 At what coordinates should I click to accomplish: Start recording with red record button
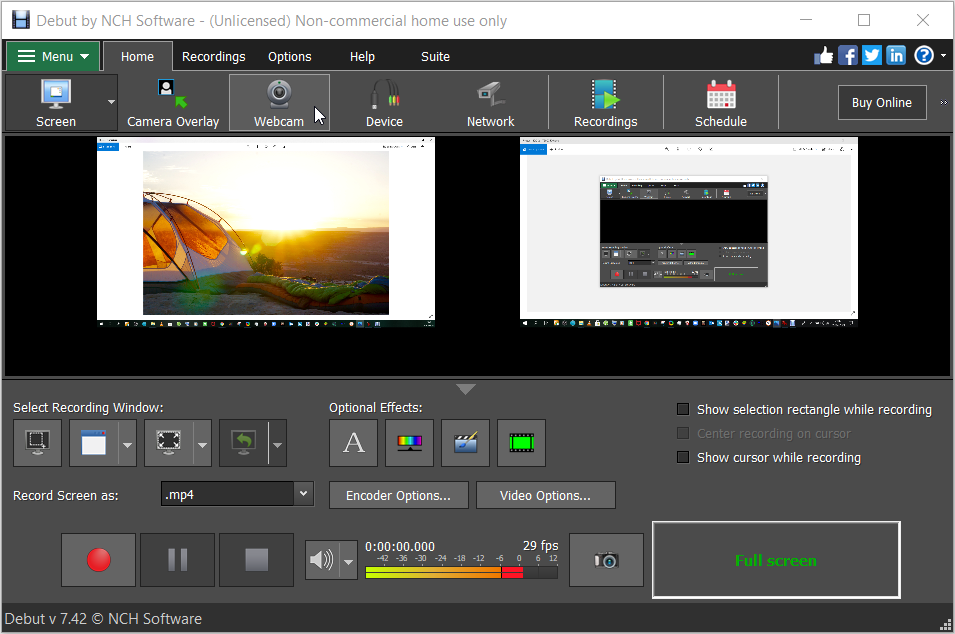click(99, 560)
